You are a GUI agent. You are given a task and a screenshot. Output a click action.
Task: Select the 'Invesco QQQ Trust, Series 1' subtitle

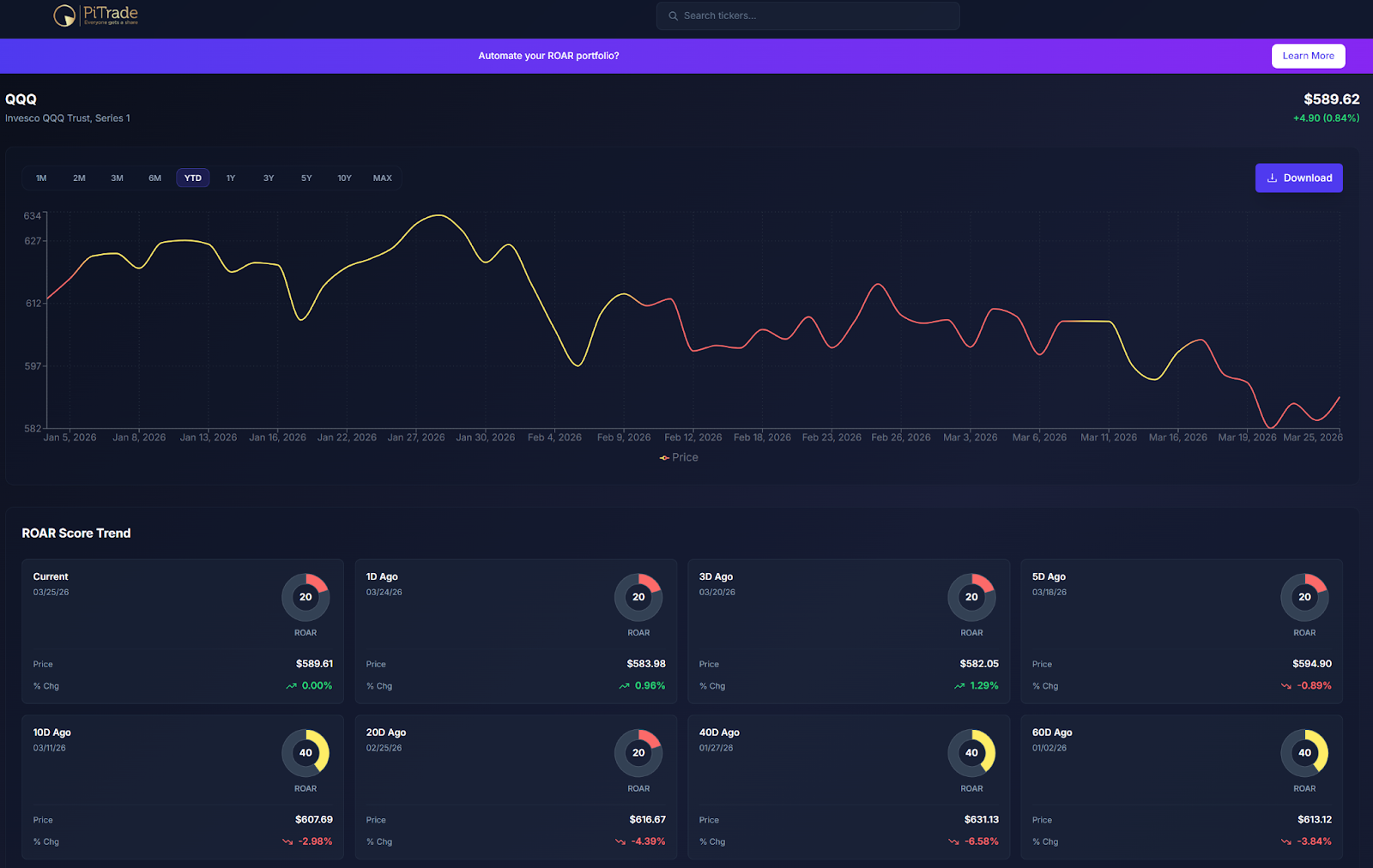[x=68, y=118]
